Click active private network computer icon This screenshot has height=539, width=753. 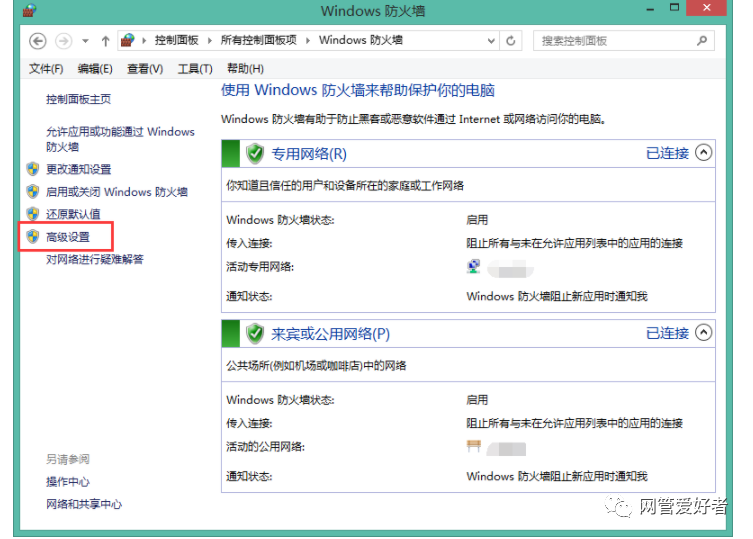[474, 267]
